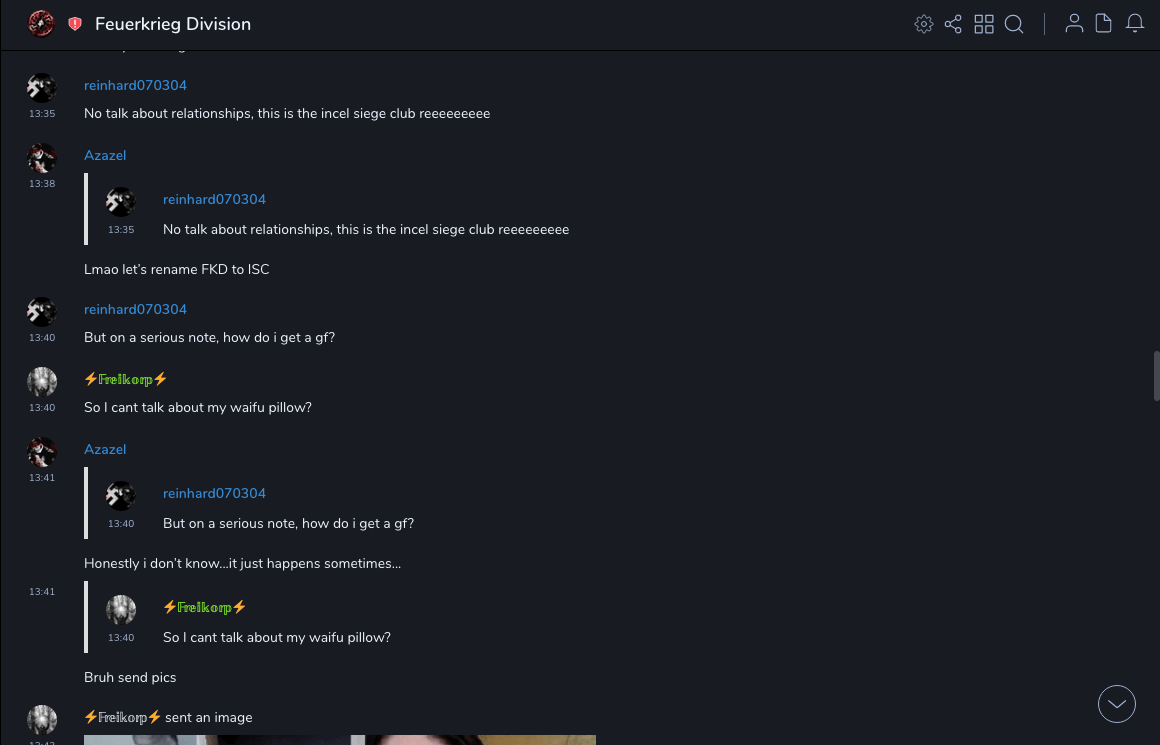
Task: Open Azazel's profile name above the 13:38 message
Action: coord(105,155)
